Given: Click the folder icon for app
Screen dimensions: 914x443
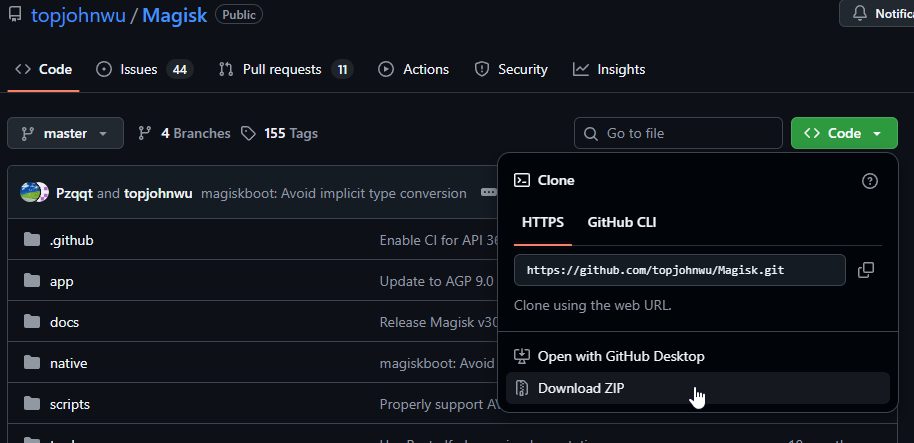Looking at the screenshot, I should coord(31,281).
